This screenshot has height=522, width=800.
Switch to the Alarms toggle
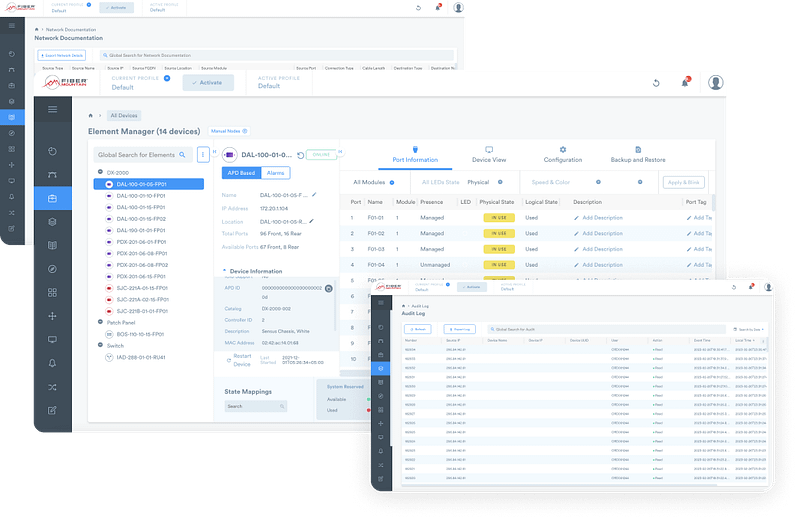pos(276,173)
